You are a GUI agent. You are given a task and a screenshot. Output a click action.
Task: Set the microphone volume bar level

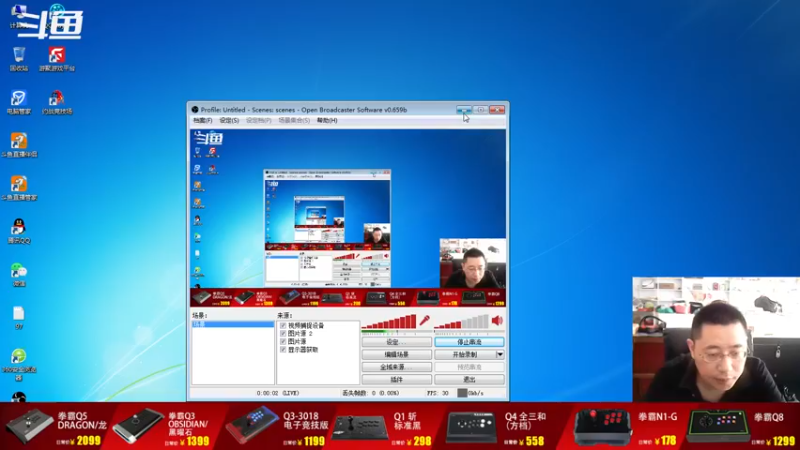(x=389, y=321)
